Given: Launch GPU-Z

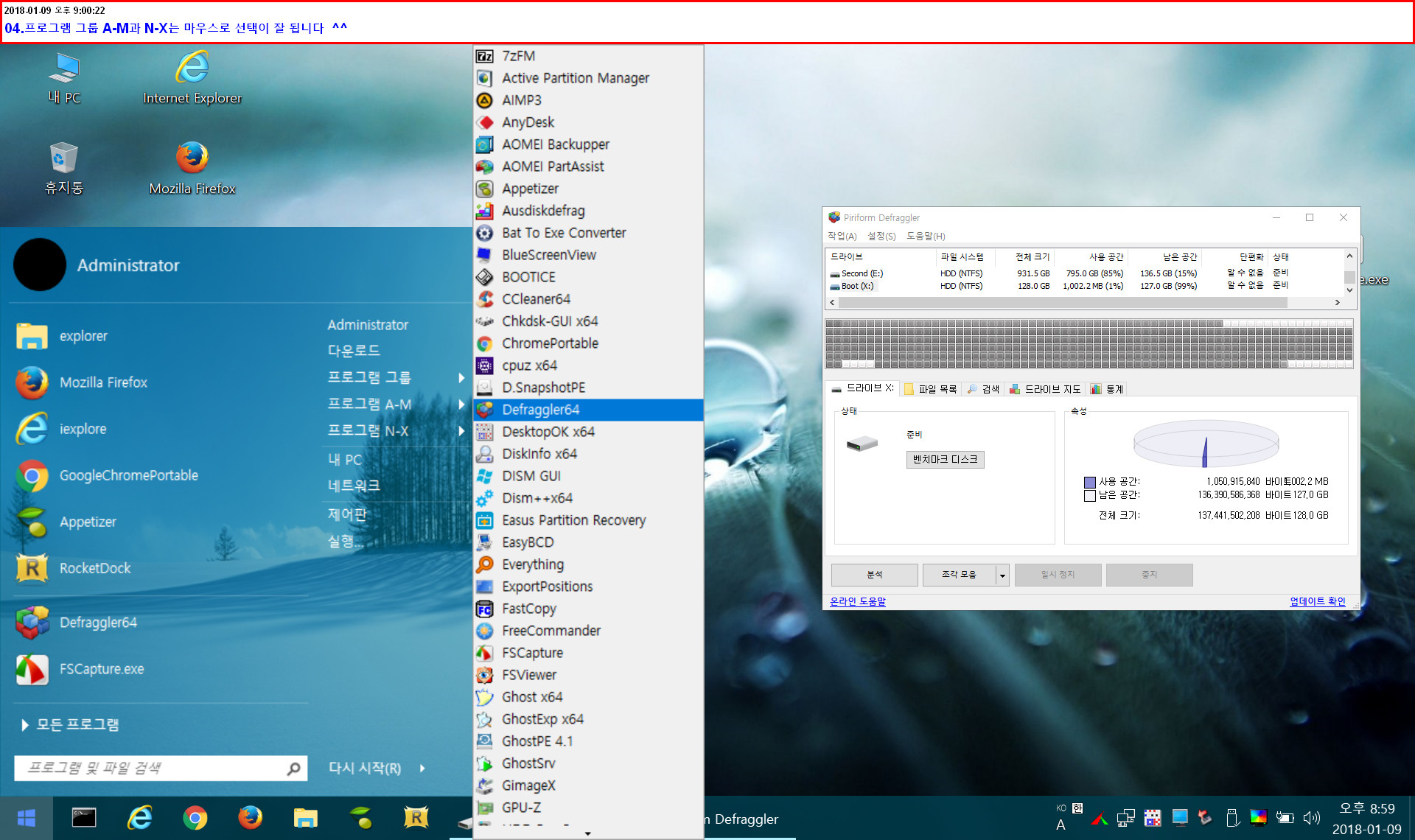Looking at the screenshot, I should tap(587, 808).
